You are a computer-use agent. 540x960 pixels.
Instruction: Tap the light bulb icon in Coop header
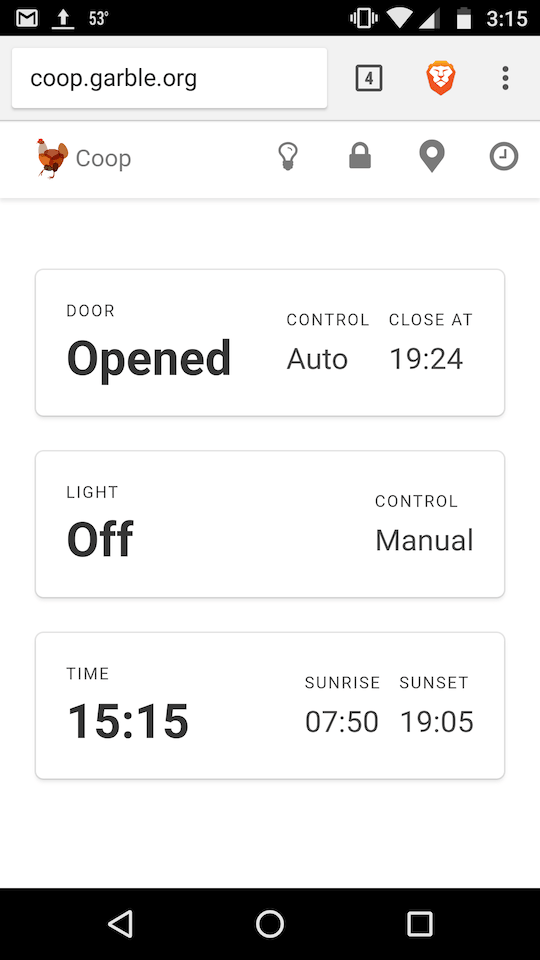pos(288,157)
